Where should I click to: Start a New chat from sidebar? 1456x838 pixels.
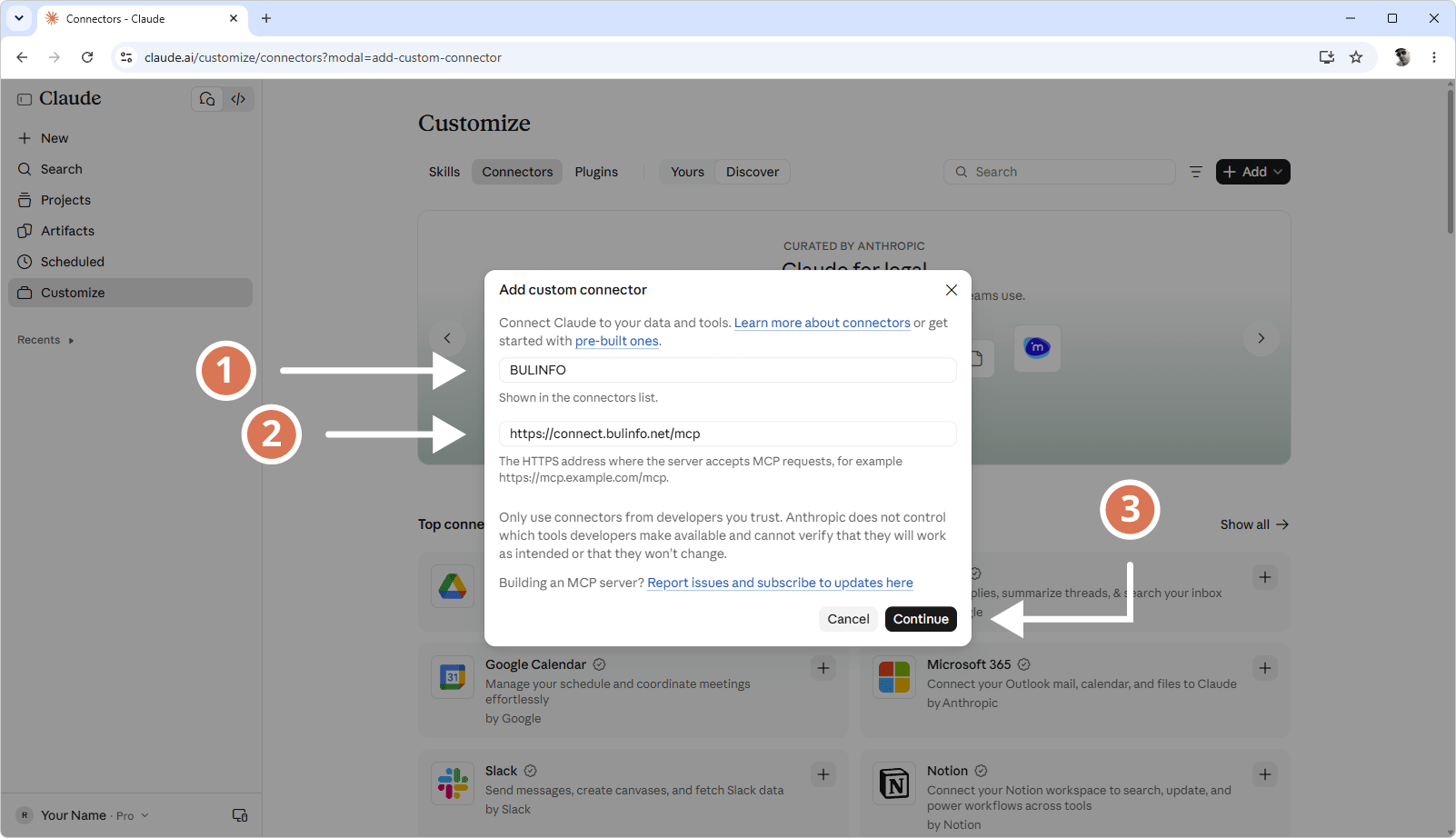131,138
